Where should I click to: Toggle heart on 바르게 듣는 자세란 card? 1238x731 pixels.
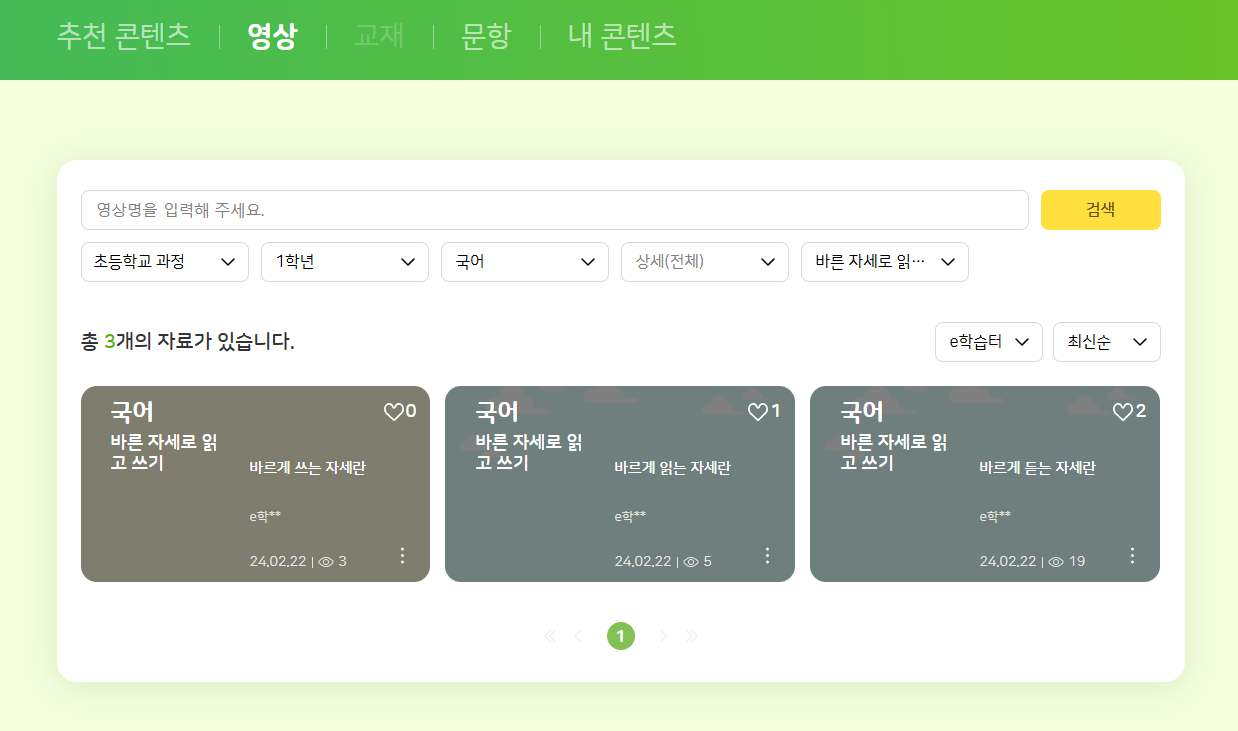point(1123,412)
